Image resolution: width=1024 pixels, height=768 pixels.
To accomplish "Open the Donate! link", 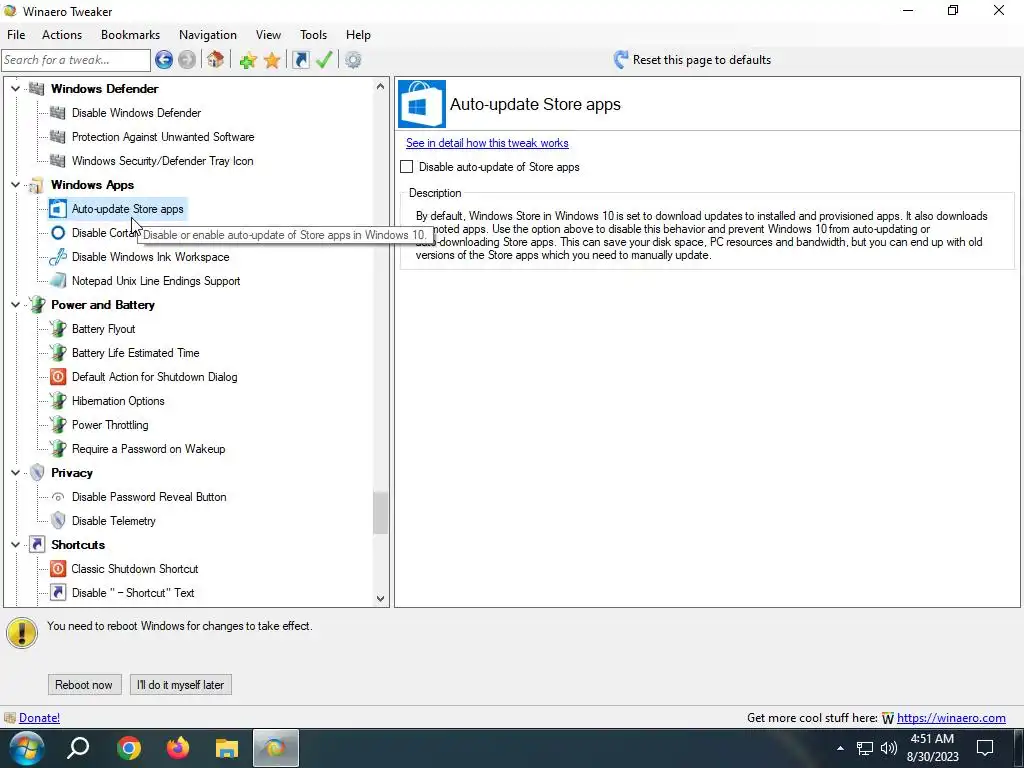I will (x=39, y=718).
